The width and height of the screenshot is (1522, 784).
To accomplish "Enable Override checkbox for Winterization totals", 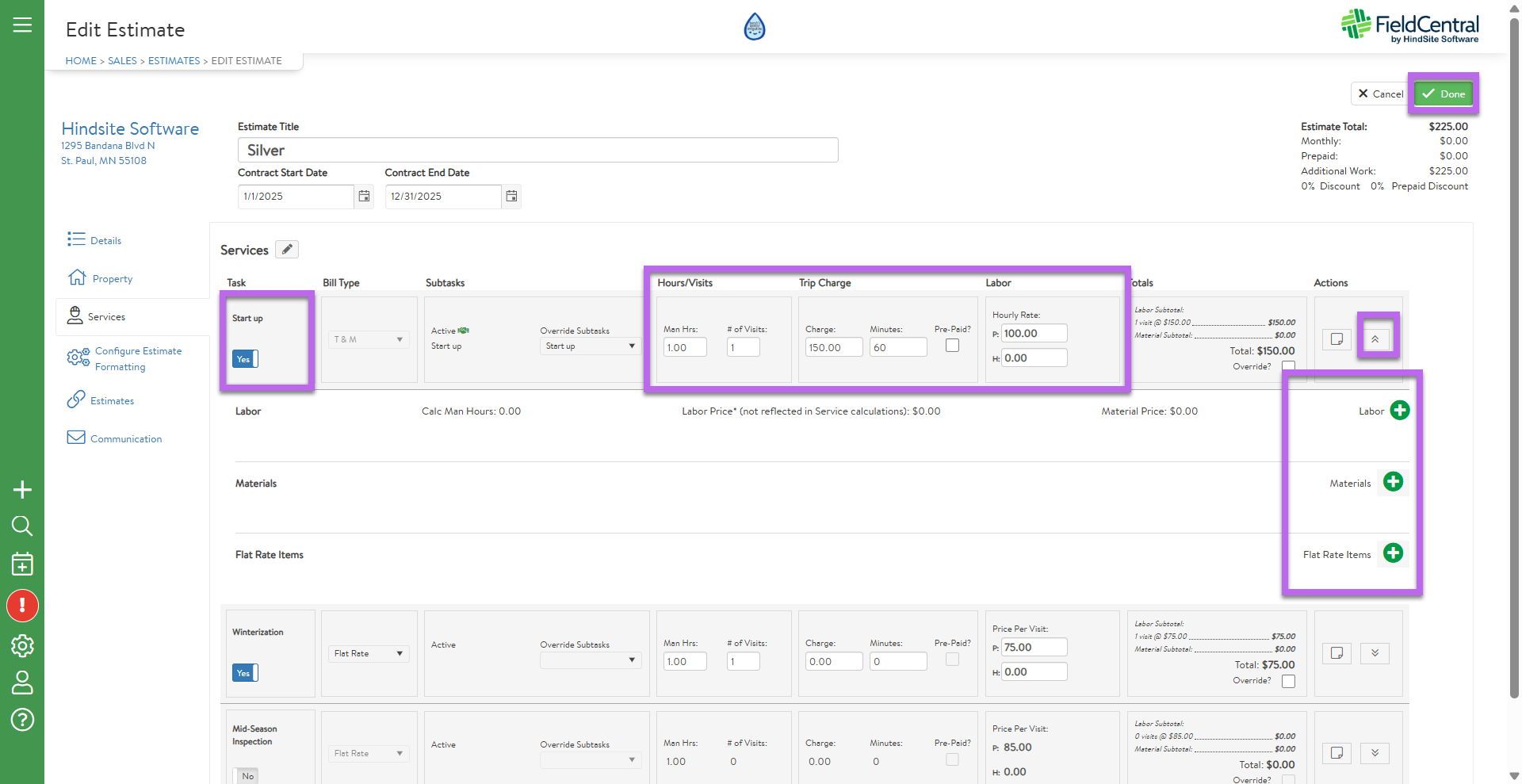I will 1288,681.
